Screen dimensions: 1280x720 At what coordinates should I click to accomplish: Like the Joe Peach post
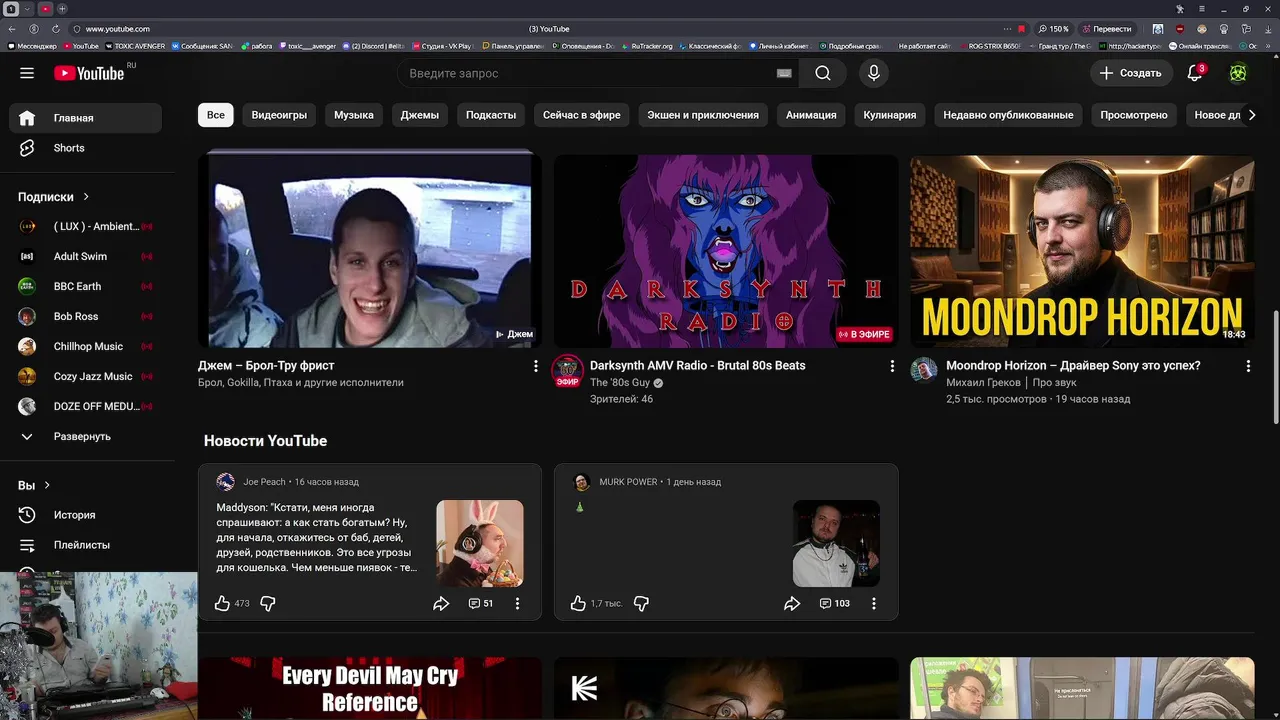click(x=222, y=603)
